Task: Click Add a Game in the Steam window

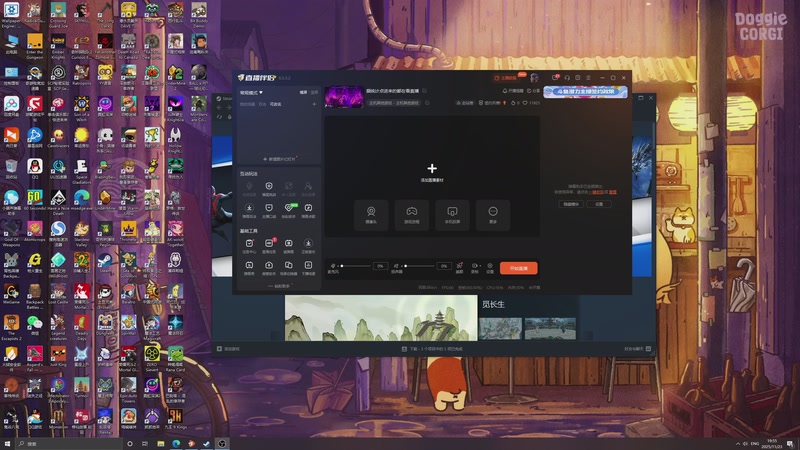Action: [x=229, y=349]
